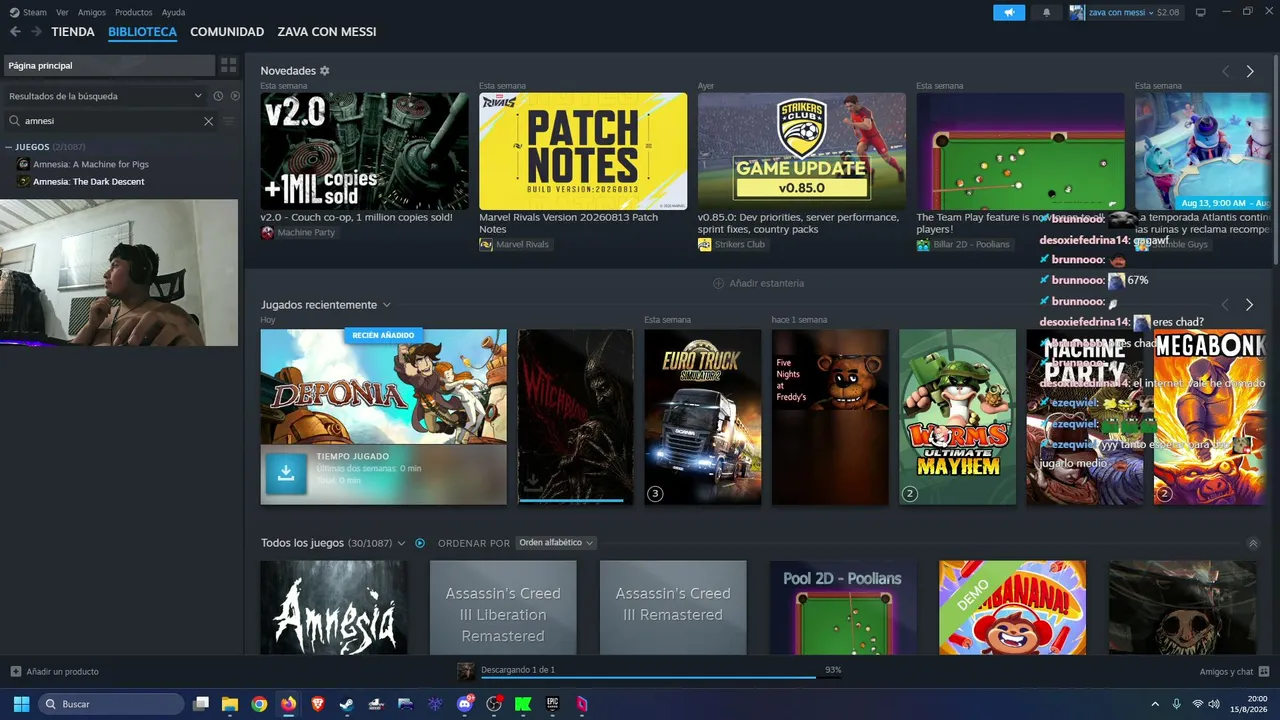1280x720 pixels.
Task: Download Deponia with the blue arrow button
Action: coord(286,474)
